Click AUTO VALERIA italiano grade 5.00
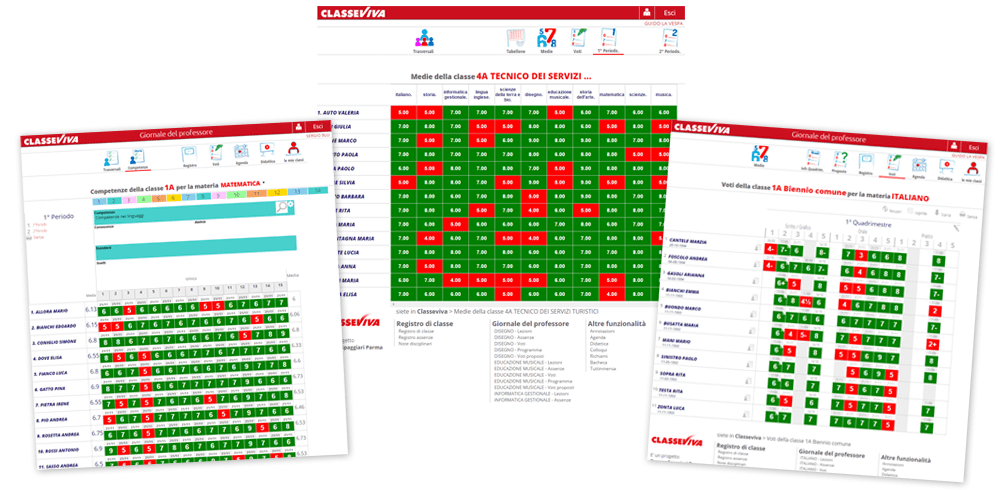 point(403,112)
